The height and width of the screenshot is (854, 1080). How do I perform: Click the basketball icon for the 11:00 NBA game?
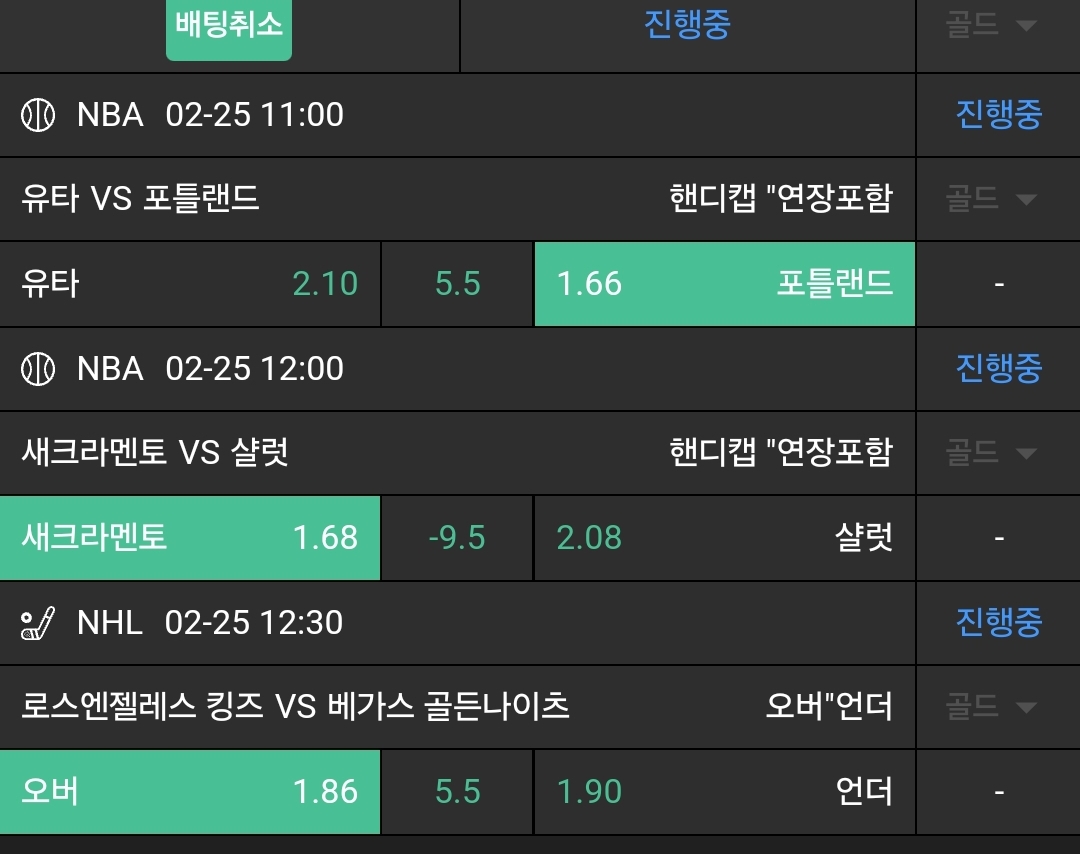coord(38,115)
